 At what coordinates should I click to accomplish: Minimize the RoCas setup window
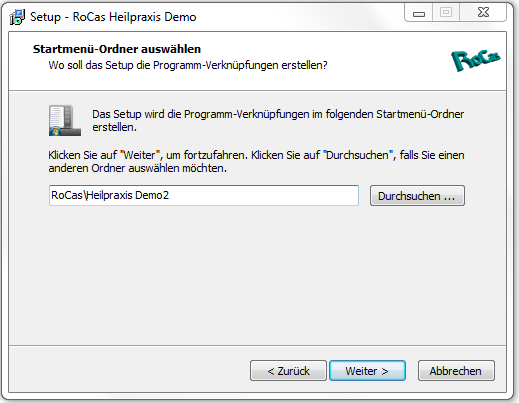click(x=419, y=13)
